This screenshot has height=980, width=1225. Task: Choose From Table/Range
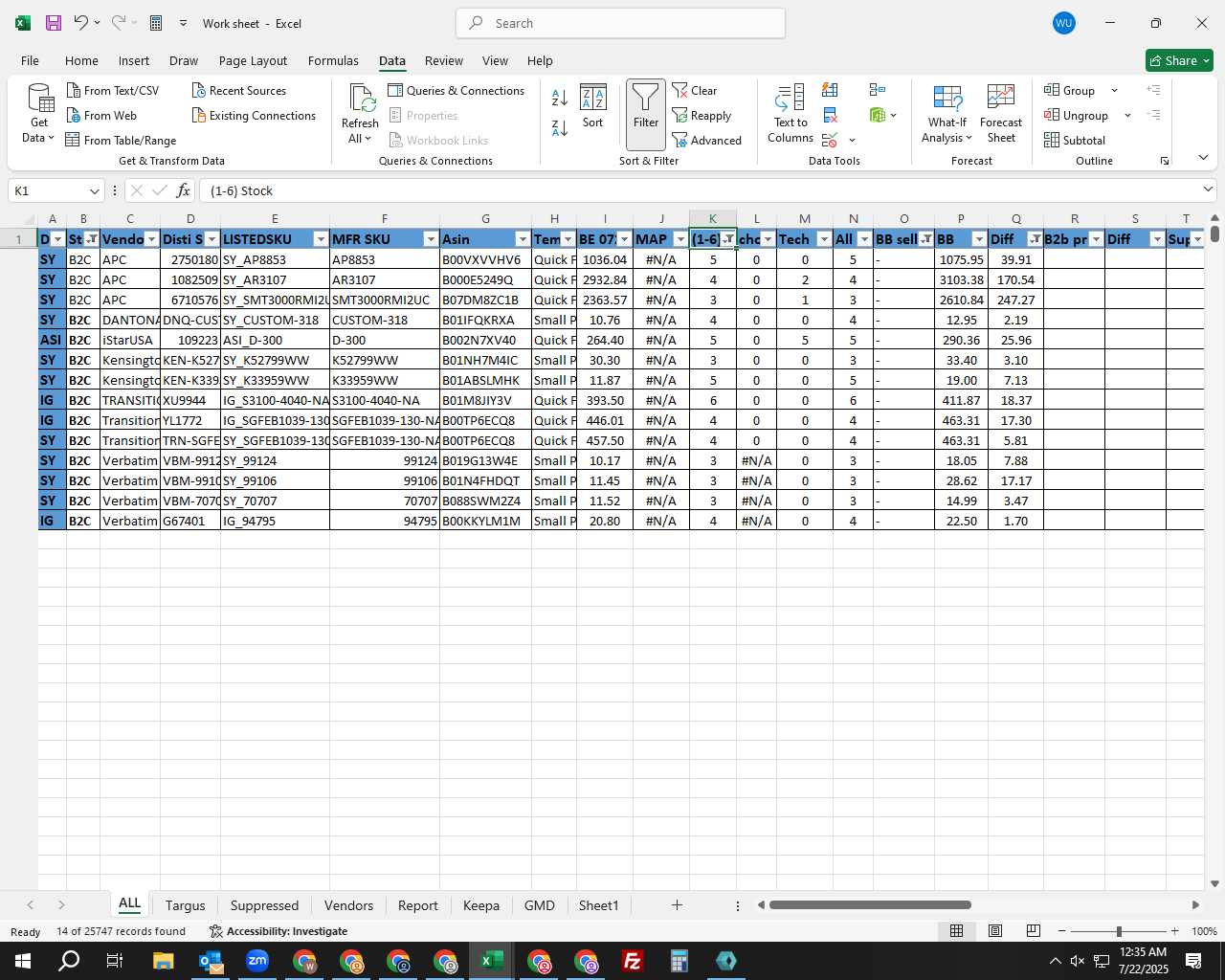point(121,140)
